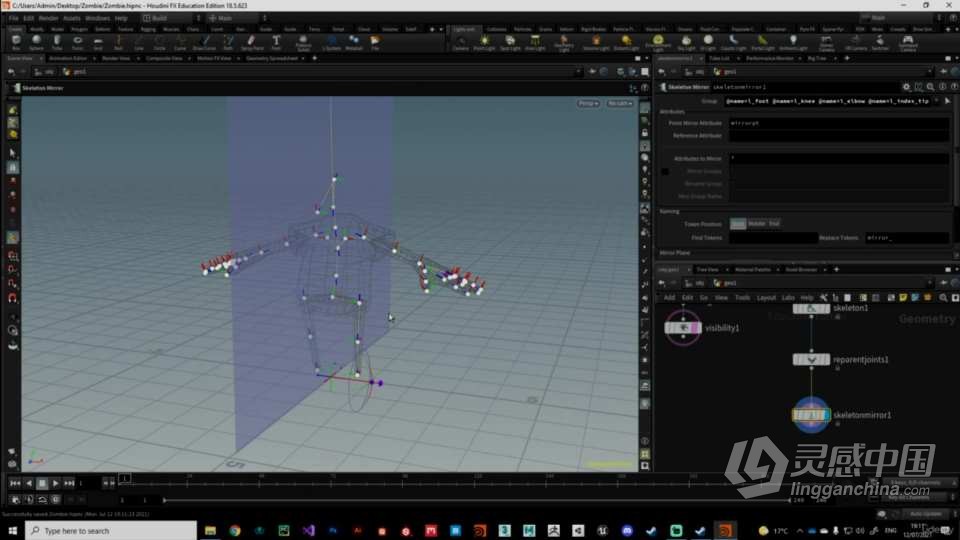This screenshot has height=540, width=960.
Task: Click the skeletonmirror1 node
Action: (811, 415)
